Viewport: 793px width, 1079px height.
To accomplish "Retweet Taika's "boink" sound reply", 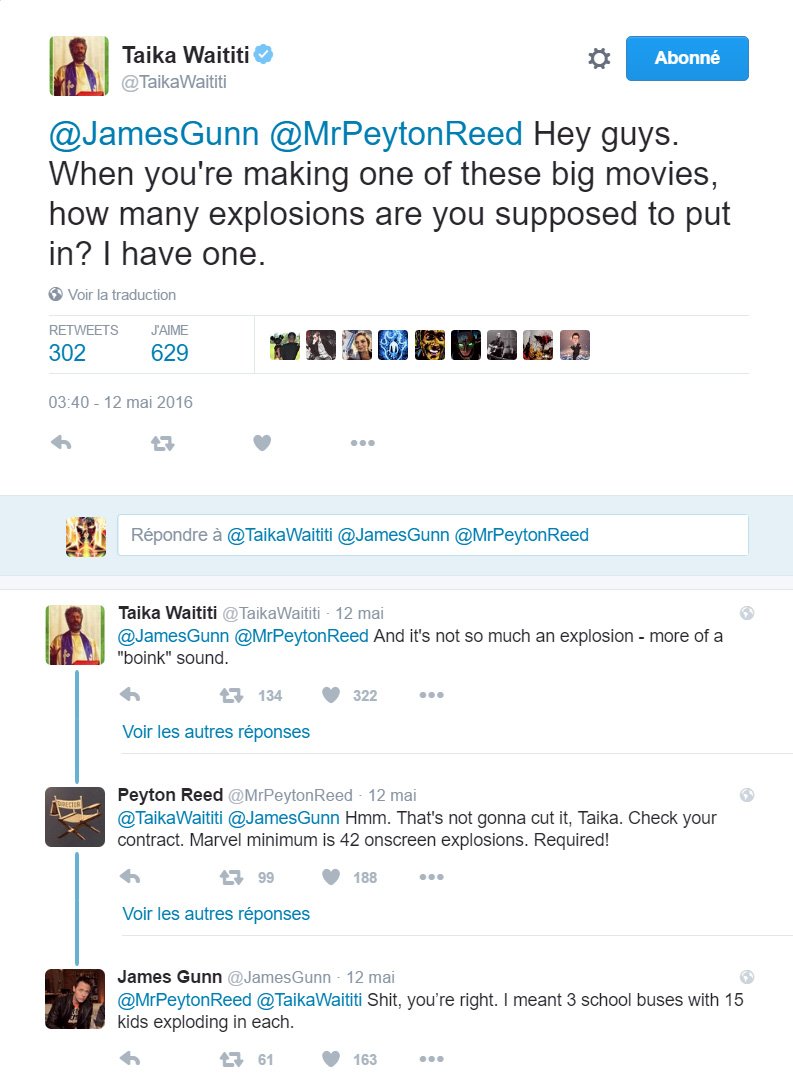I will [231, 695].
